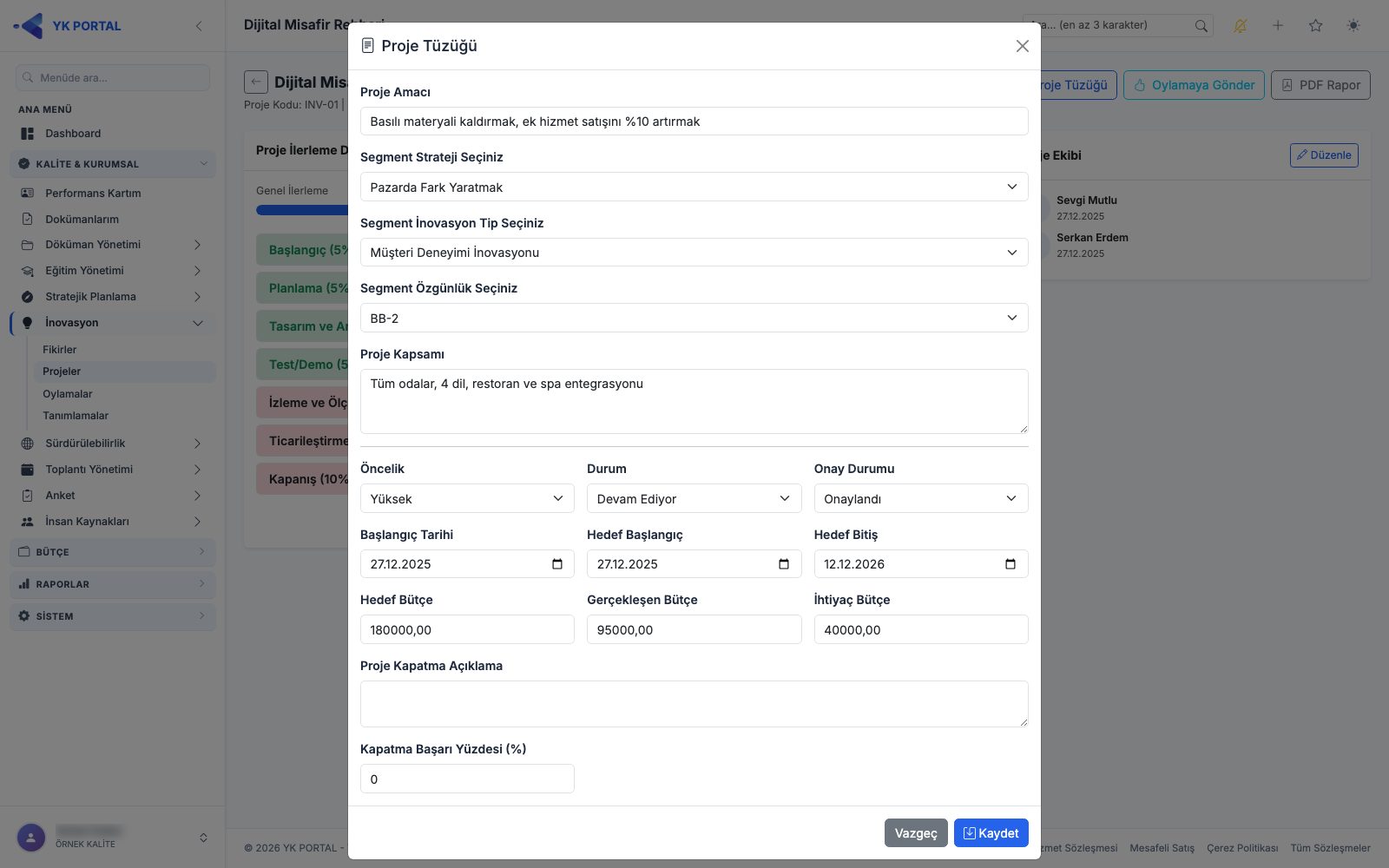Open date picker icon for Hedef Bitiş
Image resolution: width=1389 pixels, height=868 pixels.
(x=1010, y=564)
